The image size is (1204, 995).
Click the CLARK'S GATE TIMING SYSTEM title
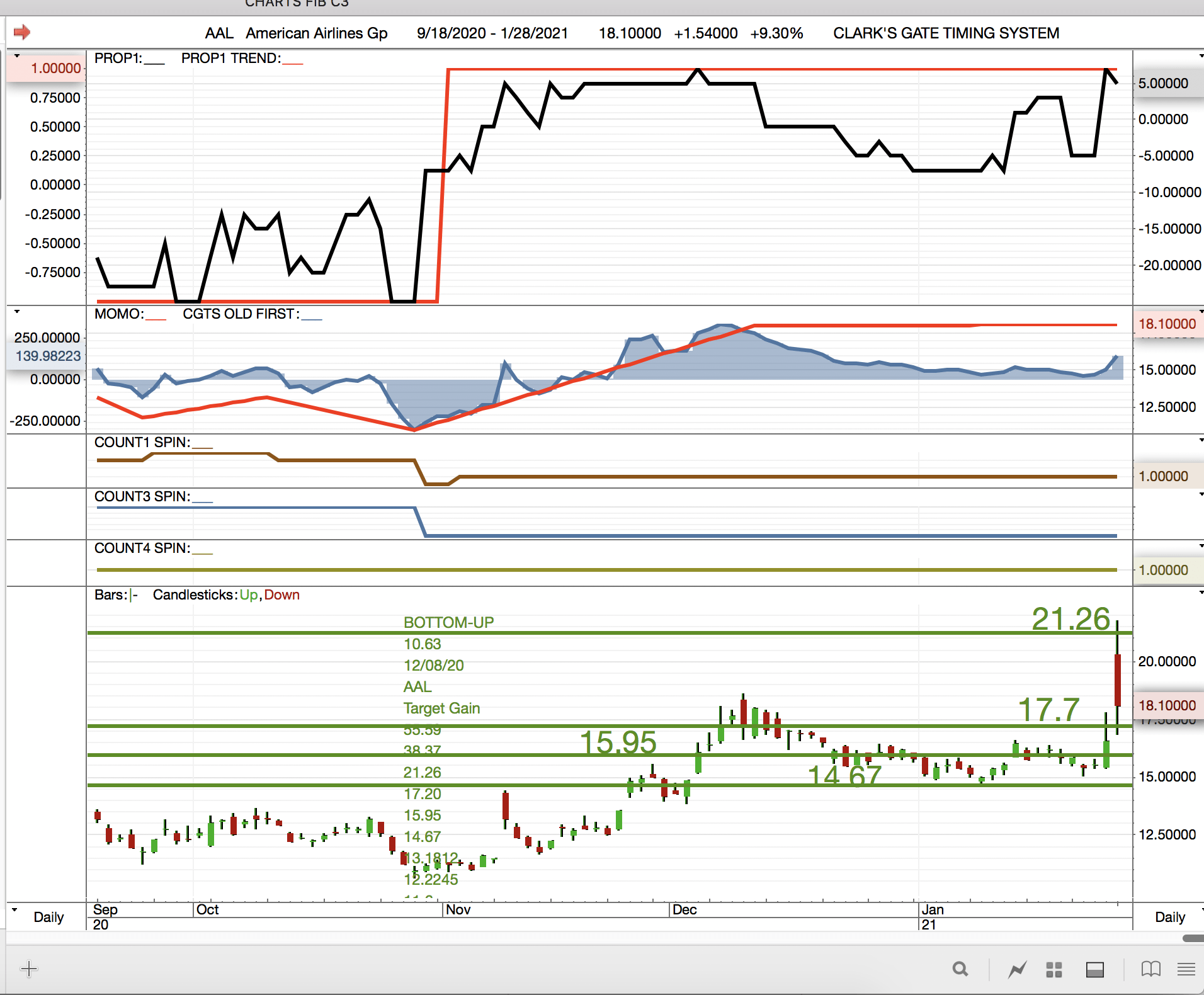click(x=946, y=33)
